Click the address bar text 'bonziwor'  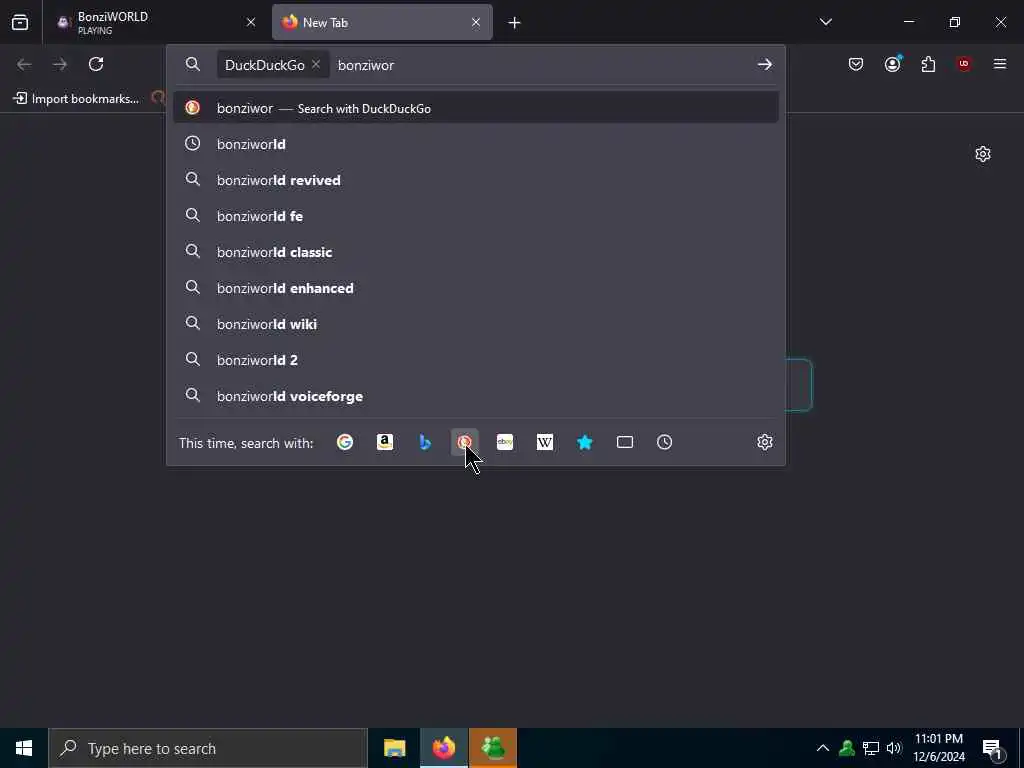click(366, 65)
